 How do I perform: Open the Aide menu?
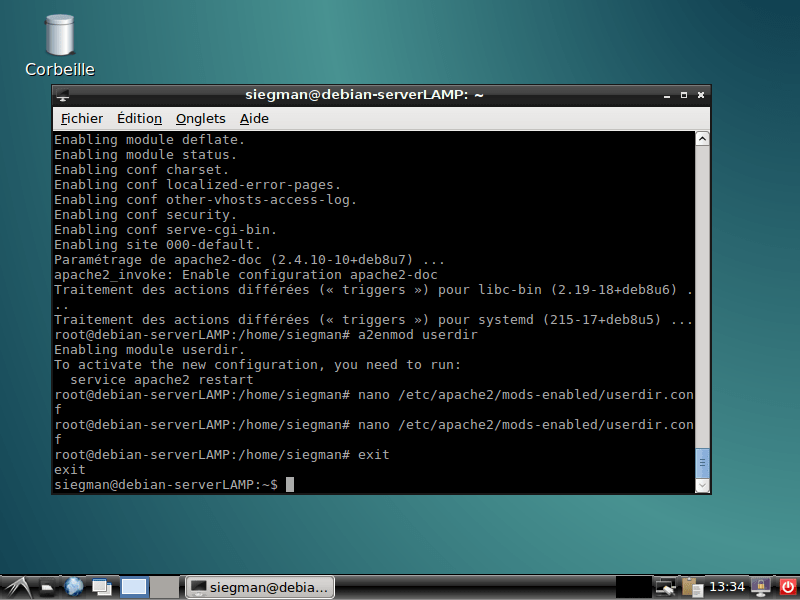[x=254, y=118]
